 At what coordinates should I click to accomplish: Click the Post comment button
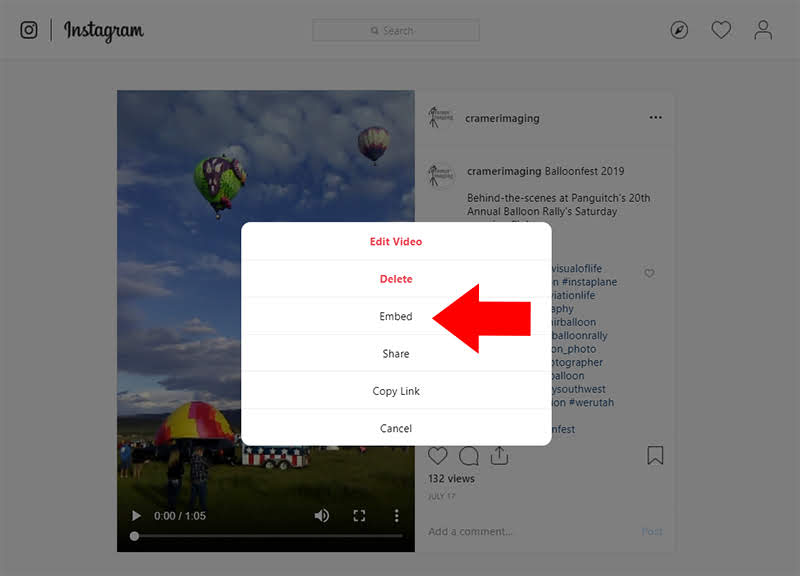click(652, 532)
